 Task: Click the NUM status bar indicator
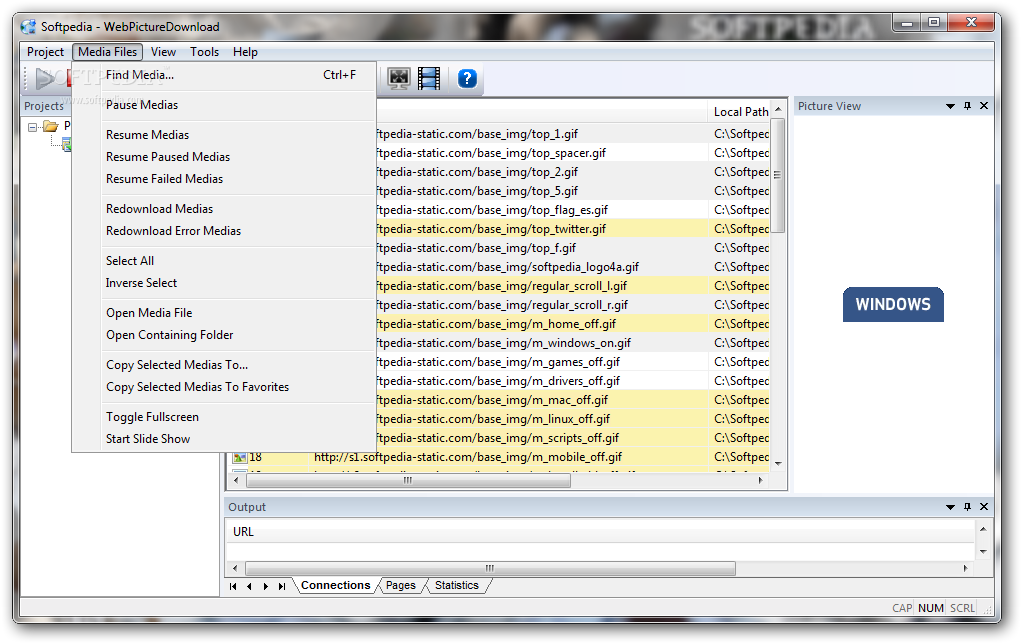point(930,608)
